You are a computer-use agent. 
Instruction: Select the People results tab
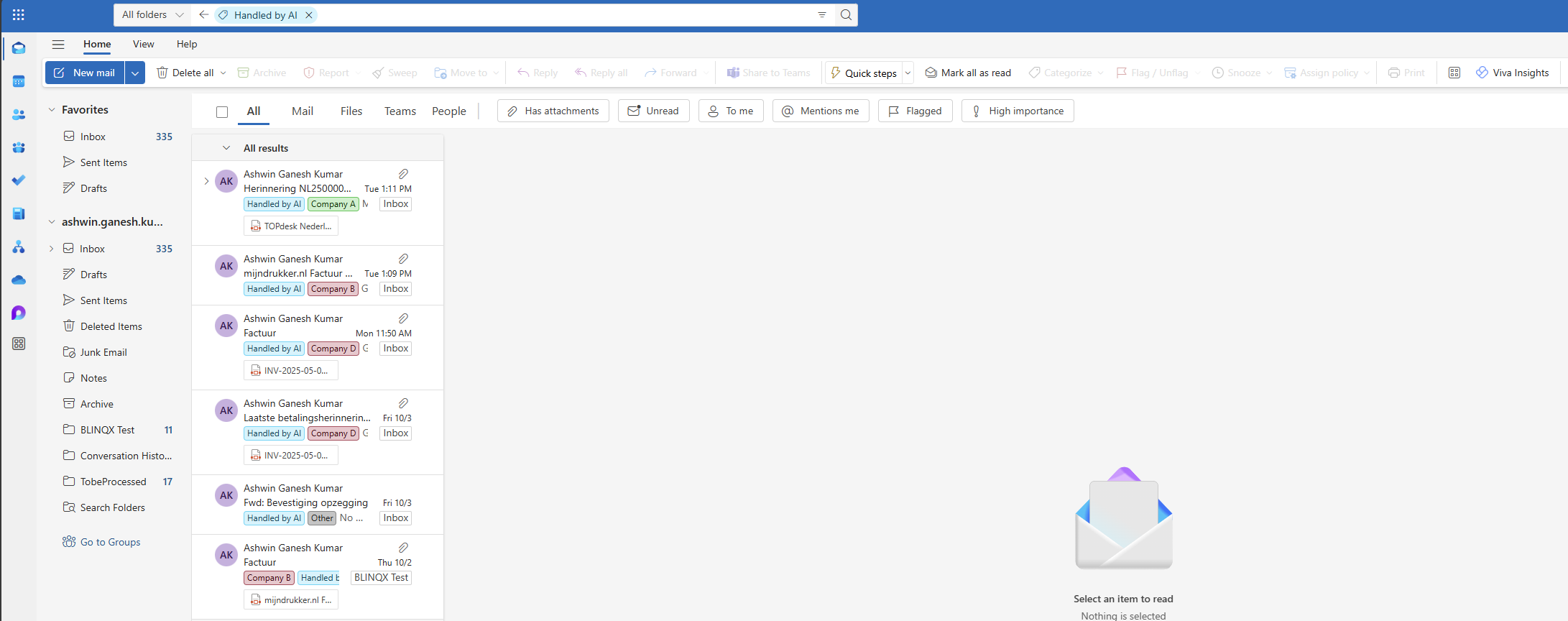tap(449, 111)
